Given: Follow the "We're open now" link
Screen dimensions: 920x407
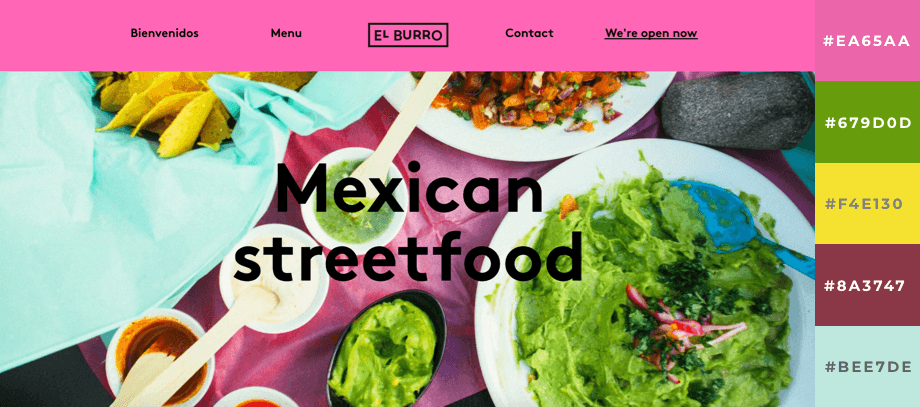Looking at the screenshot, I should click(651, 33).
